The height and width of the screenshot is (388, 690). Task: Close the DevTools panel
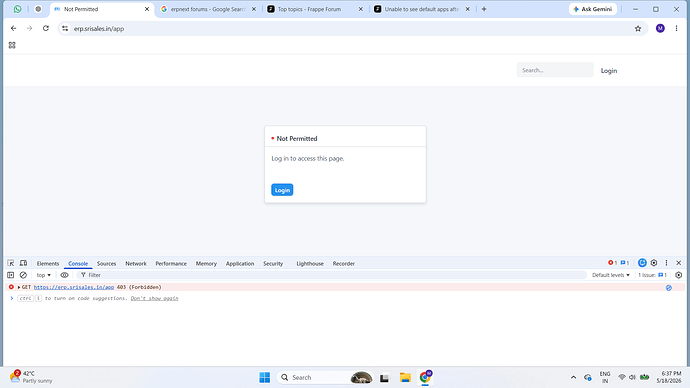click(679, 263)
